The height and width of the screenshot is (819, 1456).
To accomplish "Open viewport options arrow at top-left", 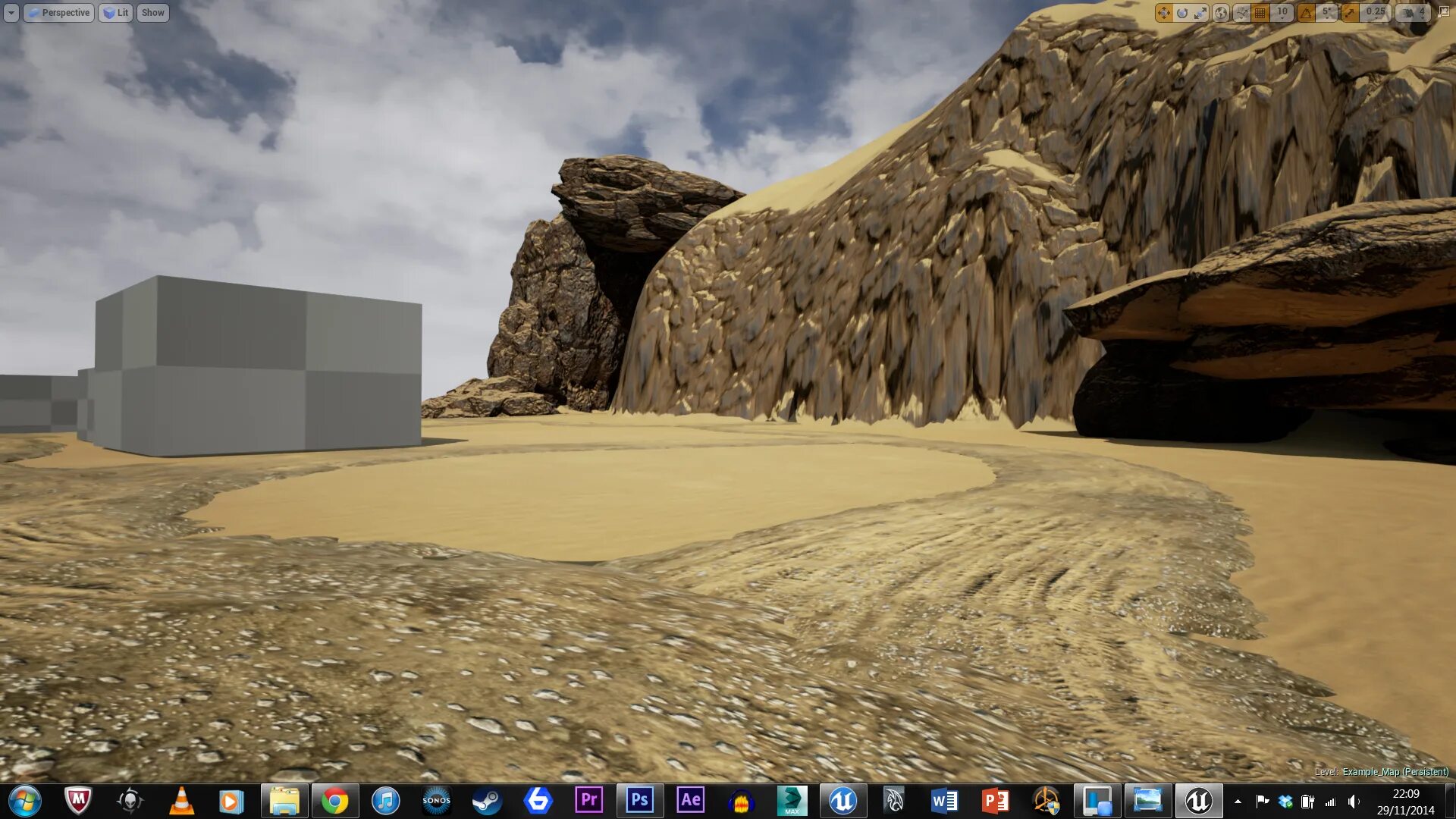I will pyautogui.click(x=11, y=13).
